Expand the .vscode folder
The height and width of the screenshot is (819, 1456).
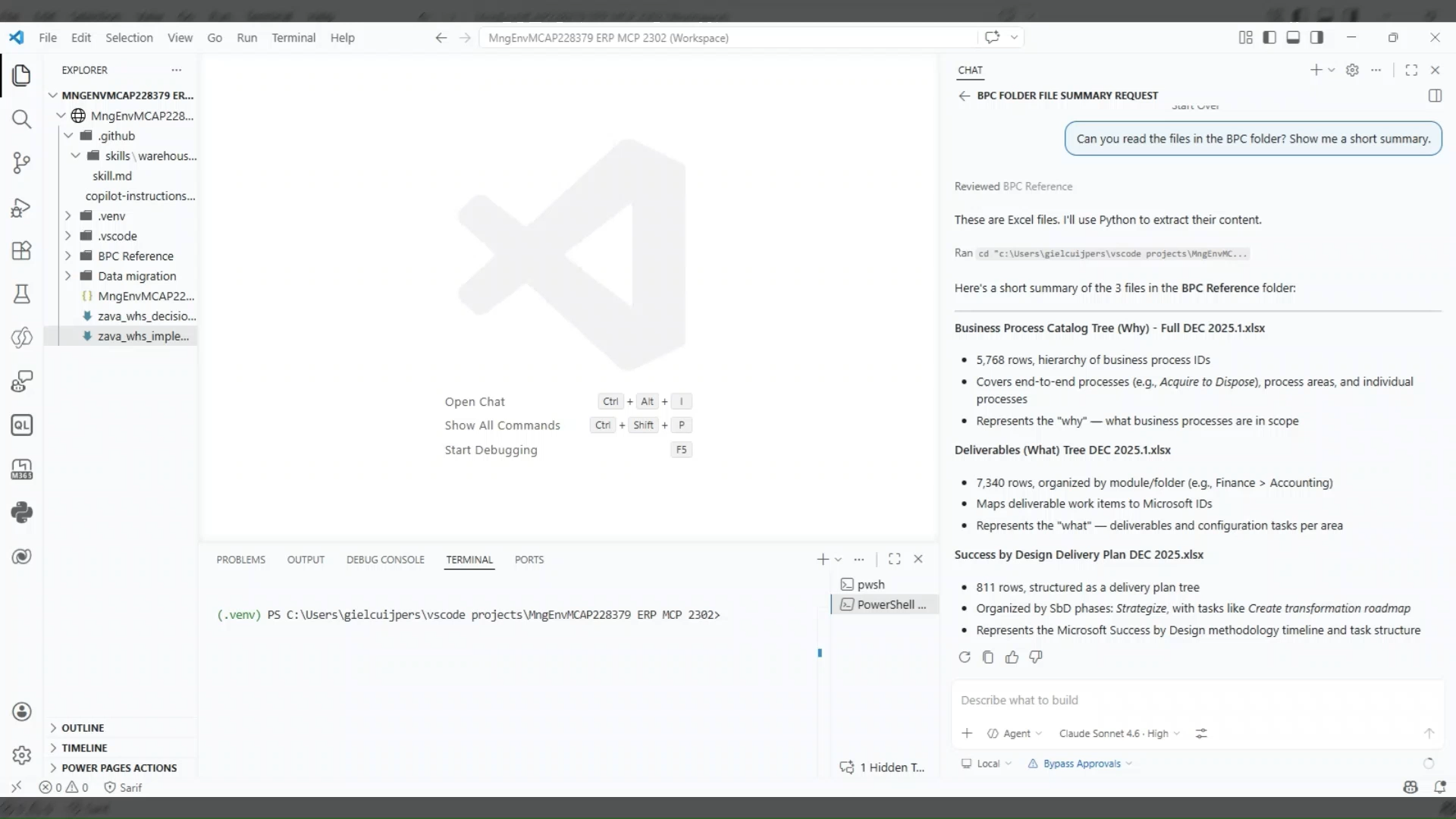coord(121,236)
